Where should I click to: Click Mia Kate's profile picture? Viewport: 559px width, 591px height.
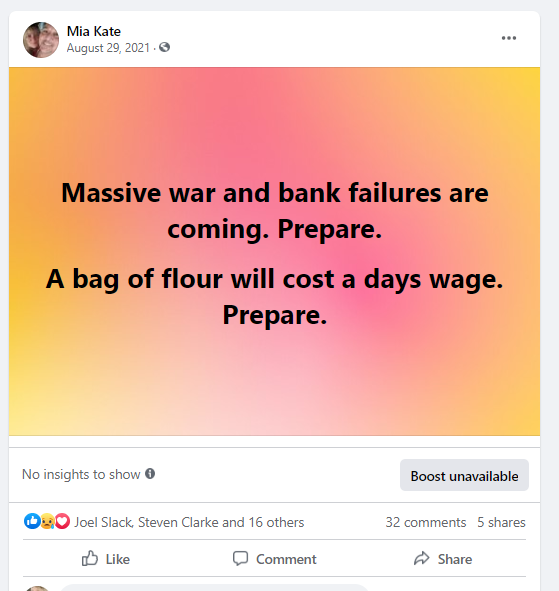click(x=41, y=40)
